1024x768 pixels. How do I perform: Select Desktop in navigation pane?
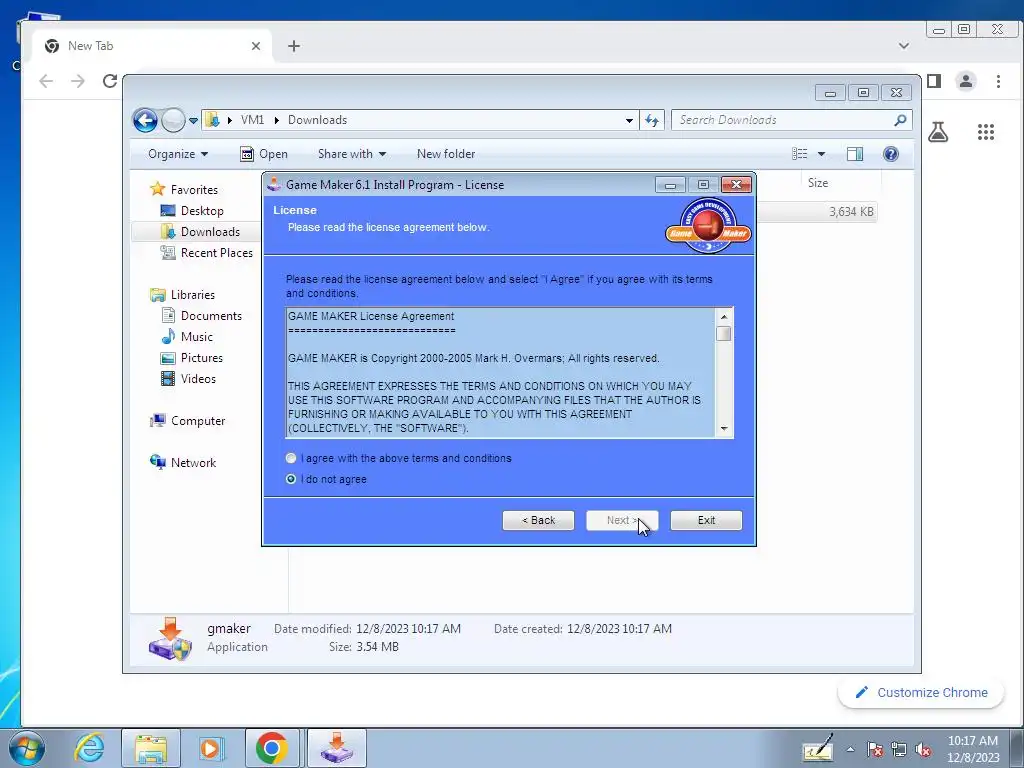click(x=202, y=211)
